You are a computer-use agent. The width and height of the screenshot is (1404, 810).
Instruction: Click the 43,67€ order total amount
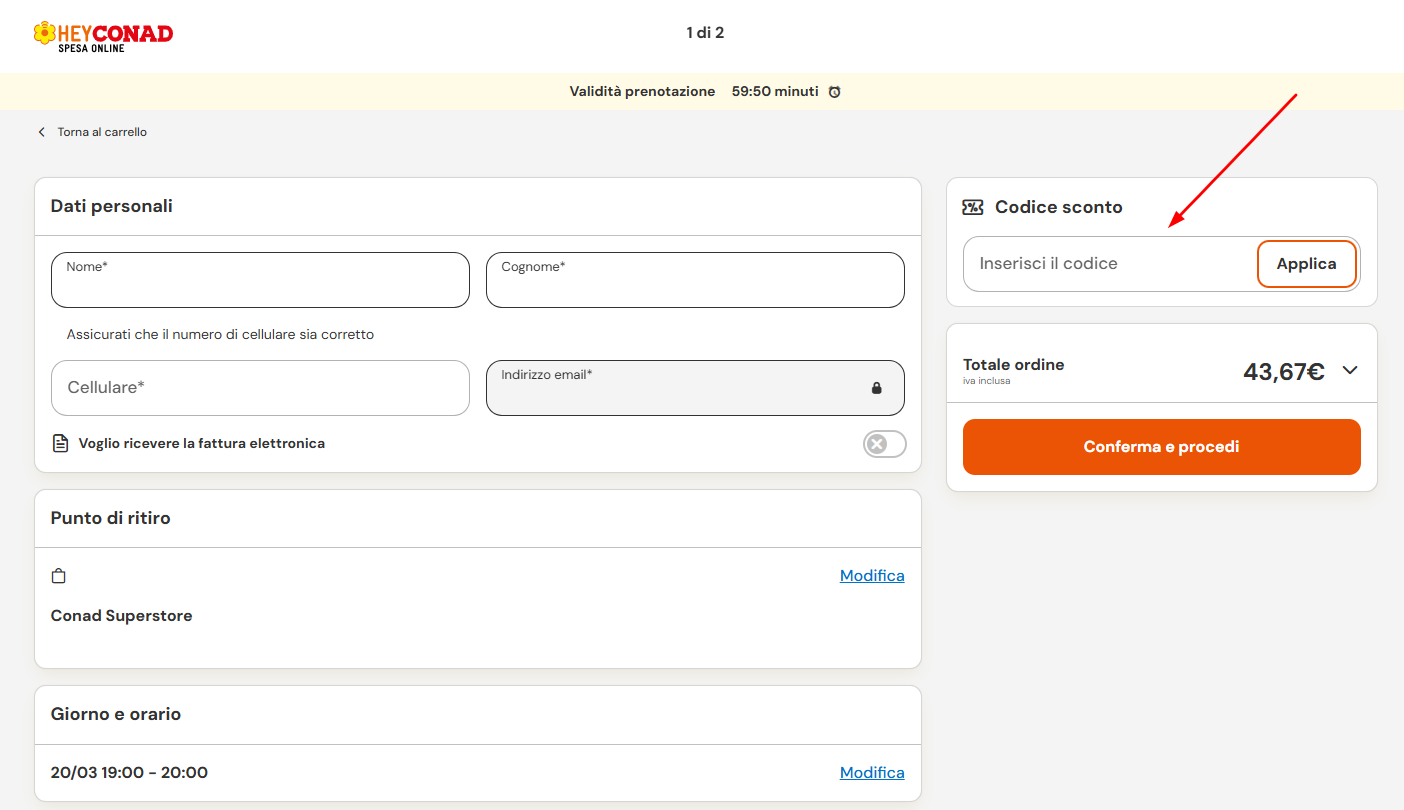pos(1283,372)
